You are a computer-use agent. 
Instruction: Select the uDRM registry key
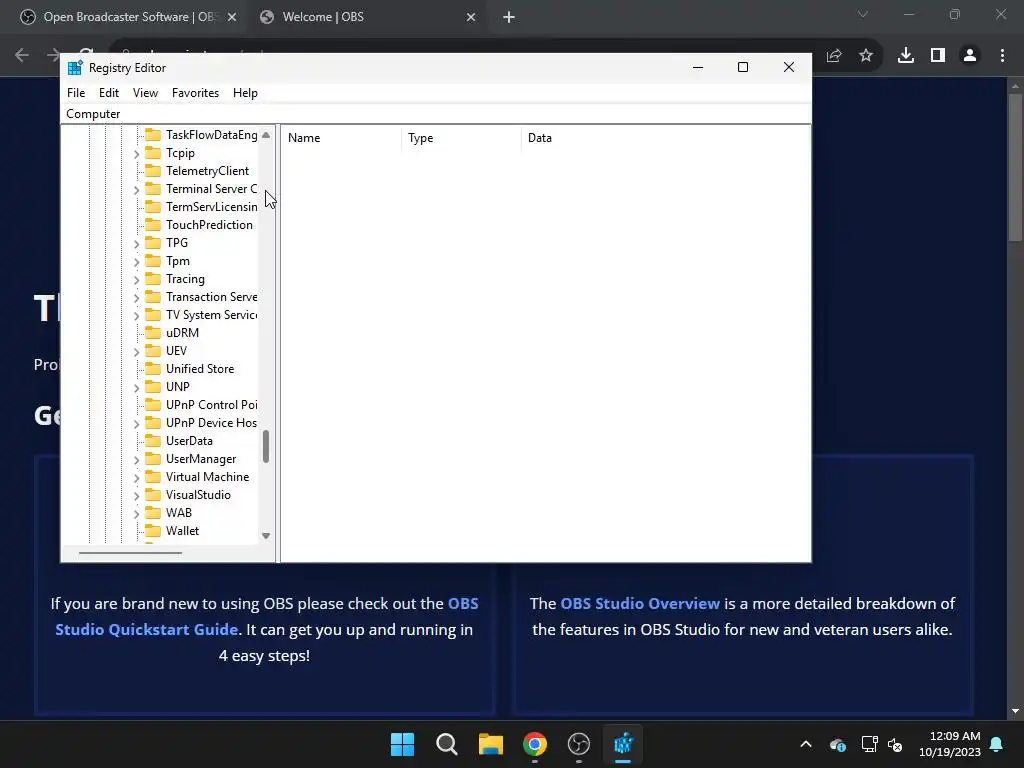182,332
